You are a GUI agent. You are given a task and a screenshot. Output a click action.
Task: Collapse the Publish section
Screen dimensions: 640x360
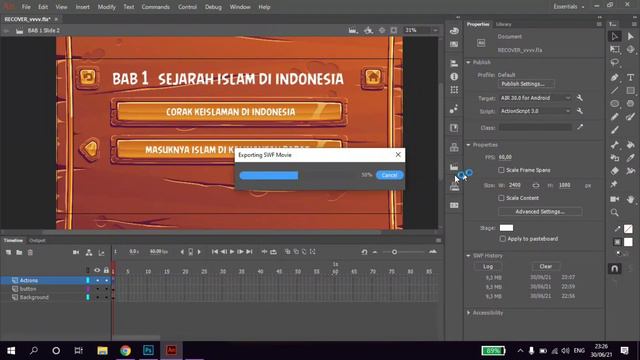click(469, 62)
